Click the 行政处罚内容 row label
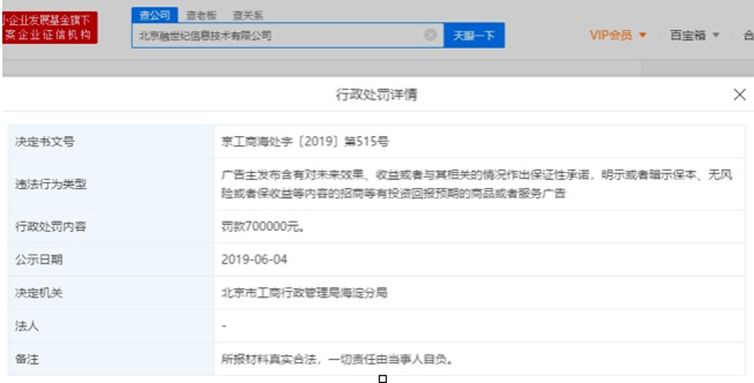 pyautogui.click(x=50, y=226)
